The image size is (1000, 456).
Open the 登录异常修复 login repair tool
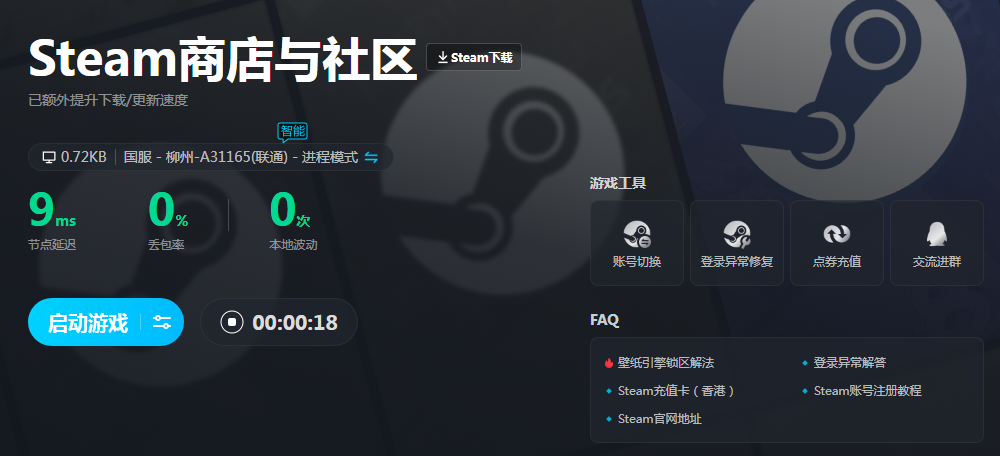[737, 243]
